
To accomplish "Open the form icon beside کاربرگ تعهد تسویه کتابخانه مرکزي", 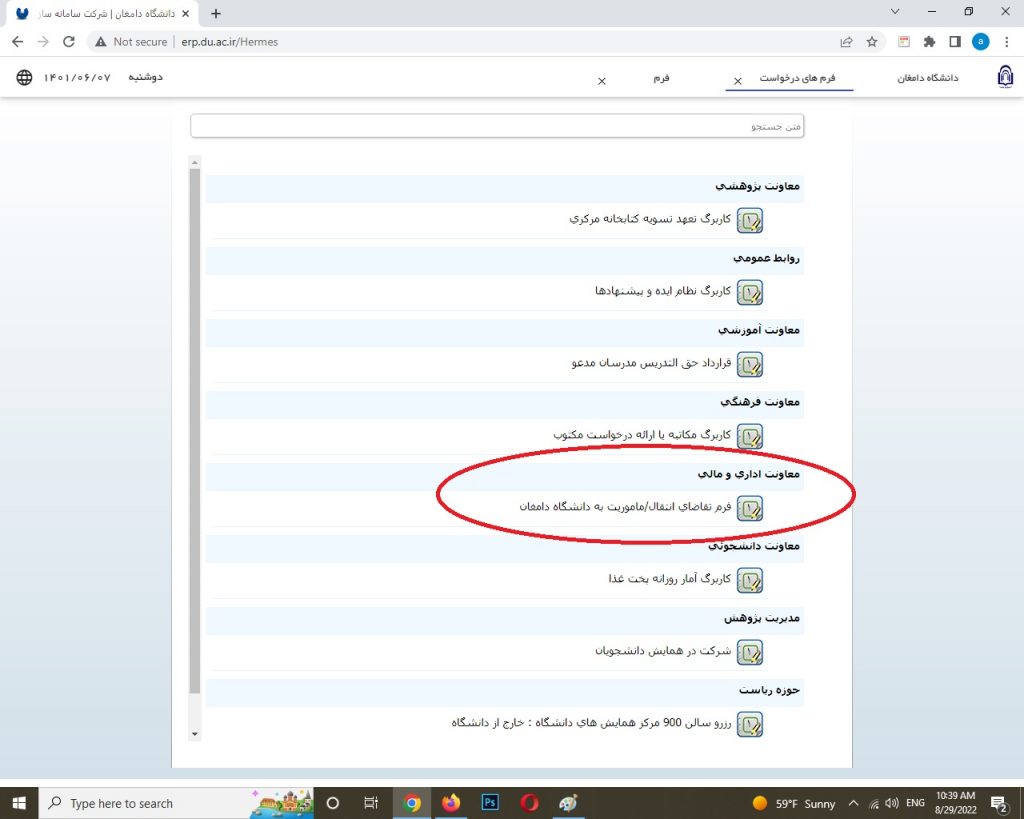I will 750,221.
